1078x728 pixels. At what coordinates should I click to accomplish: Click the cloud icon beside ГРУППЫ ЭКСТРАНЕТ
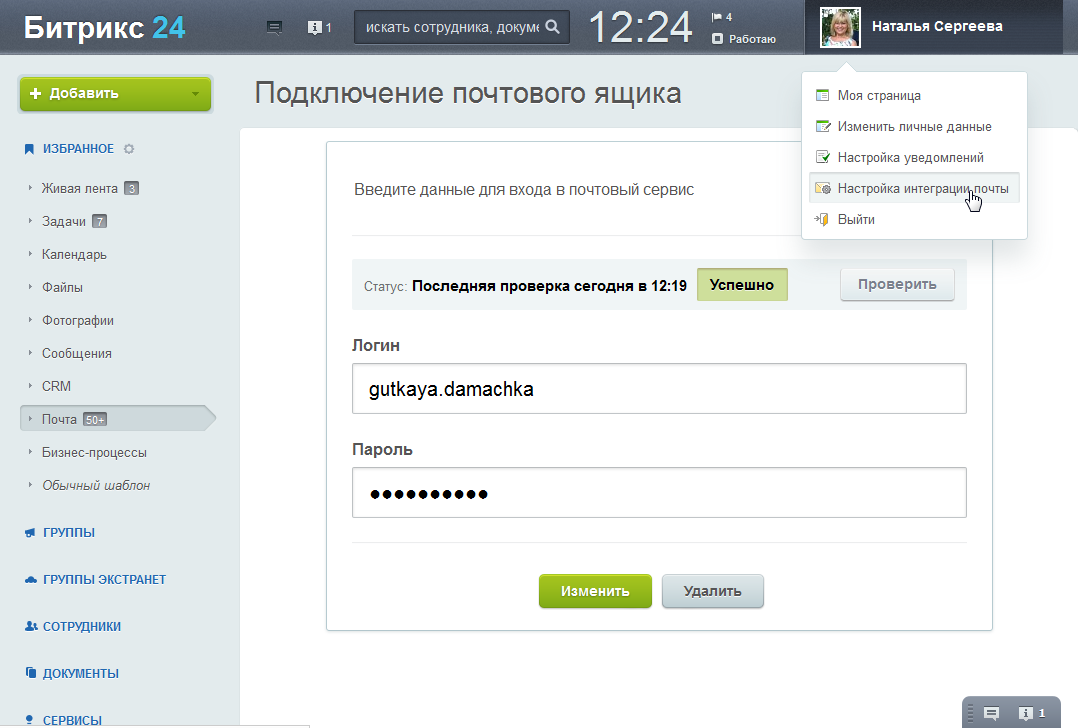tap(30, 580)
